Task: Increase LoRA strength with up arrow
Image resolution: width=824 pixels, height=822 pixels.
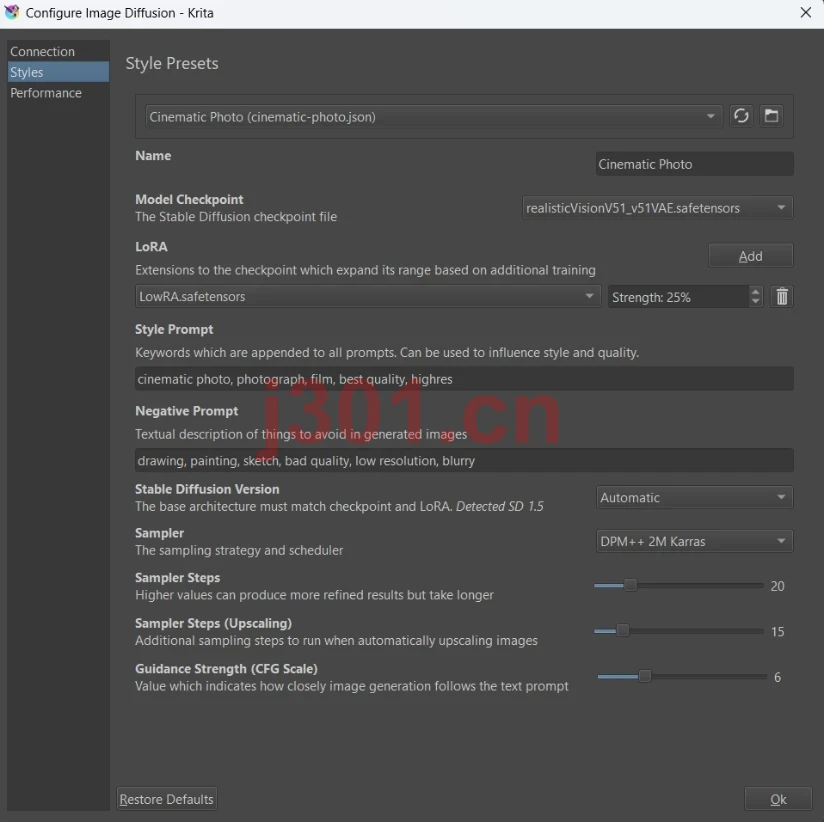Action: 755,292
